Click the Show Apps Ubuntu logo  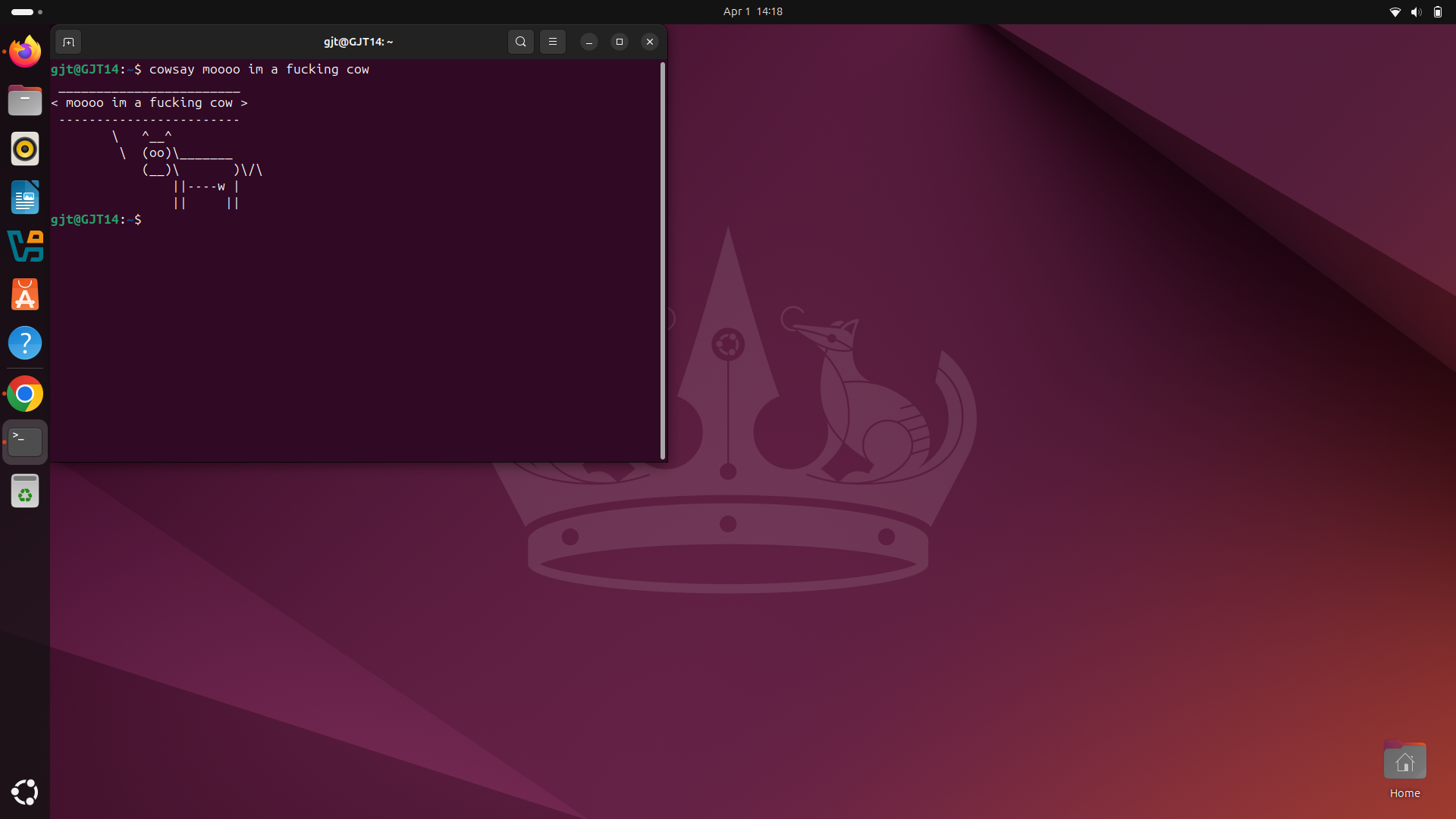25,792
